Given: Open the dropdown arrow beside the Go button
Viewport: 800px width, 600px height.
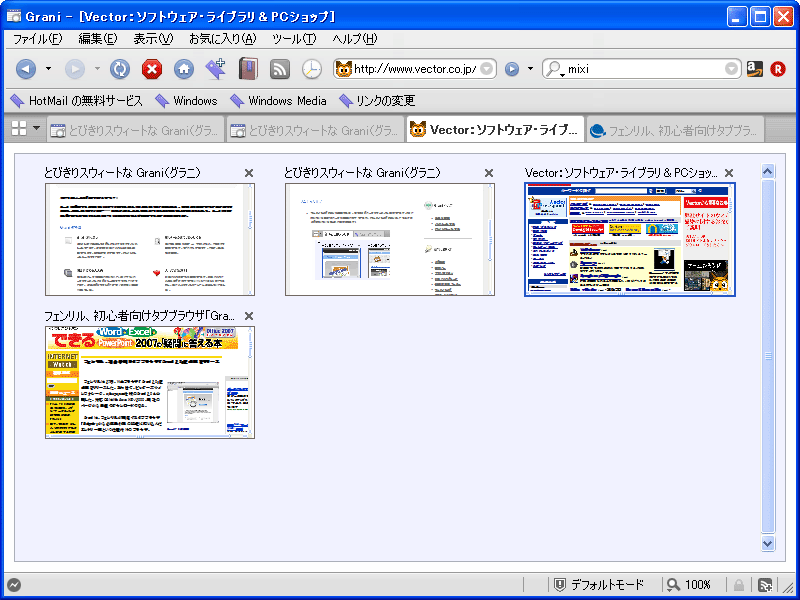Looking at the screenshot, I should tap(530, 68).
